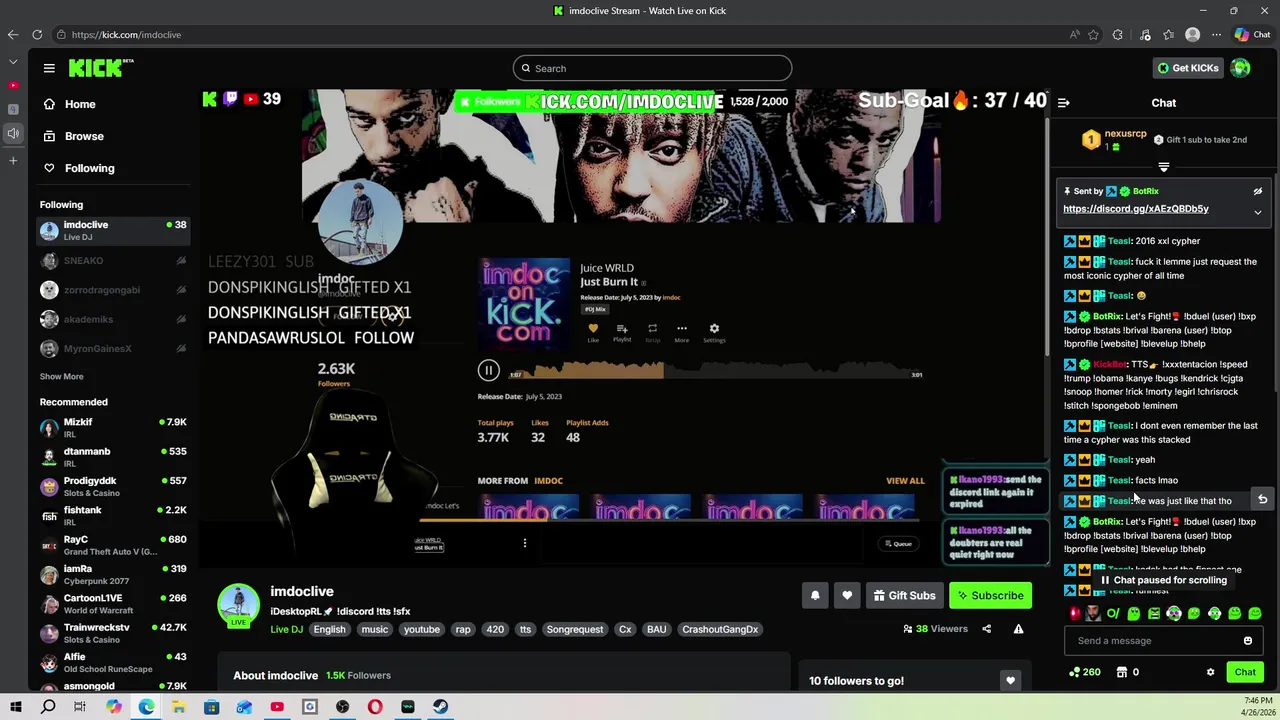Click the Kick search field

point(652,68)
